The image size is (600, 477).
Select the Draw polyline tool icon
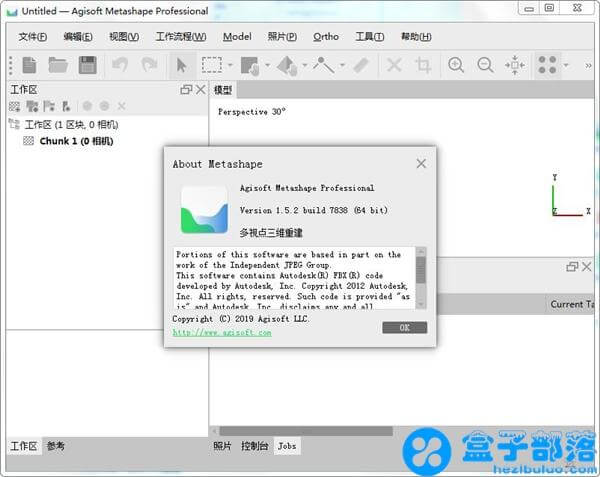point(324,65)
